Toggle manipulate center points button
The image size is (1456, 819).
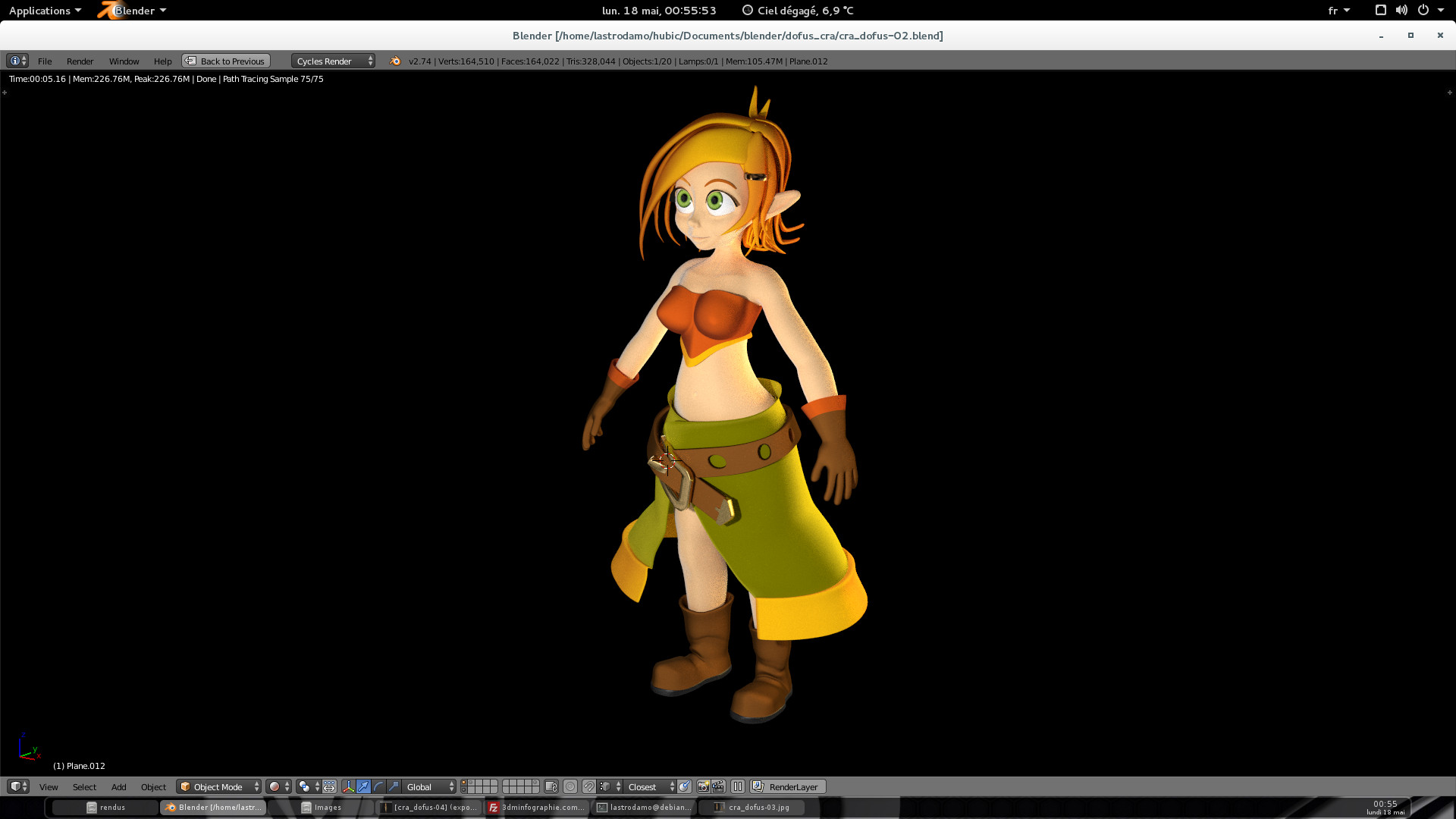pyautogui.click(x=329, y=786)
